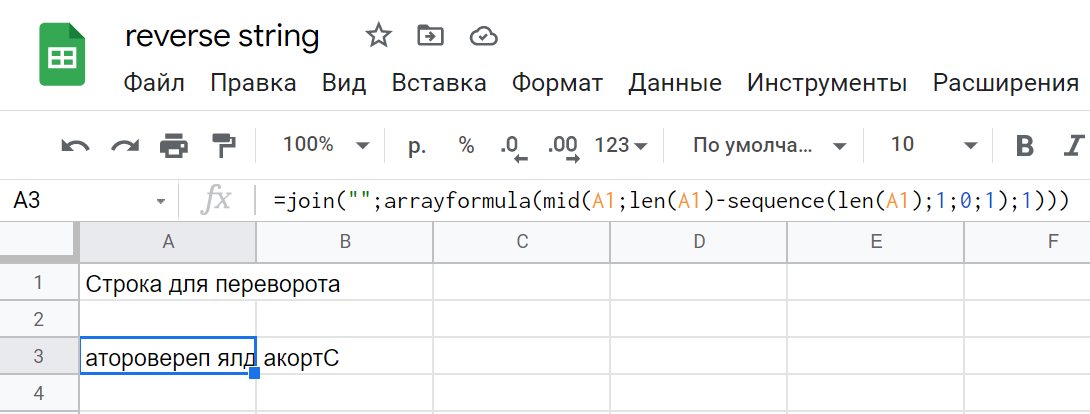This screenshot has height=414, width=1090.
Task: Print the spreadsheet via printer icon
Action: (174, 146)
